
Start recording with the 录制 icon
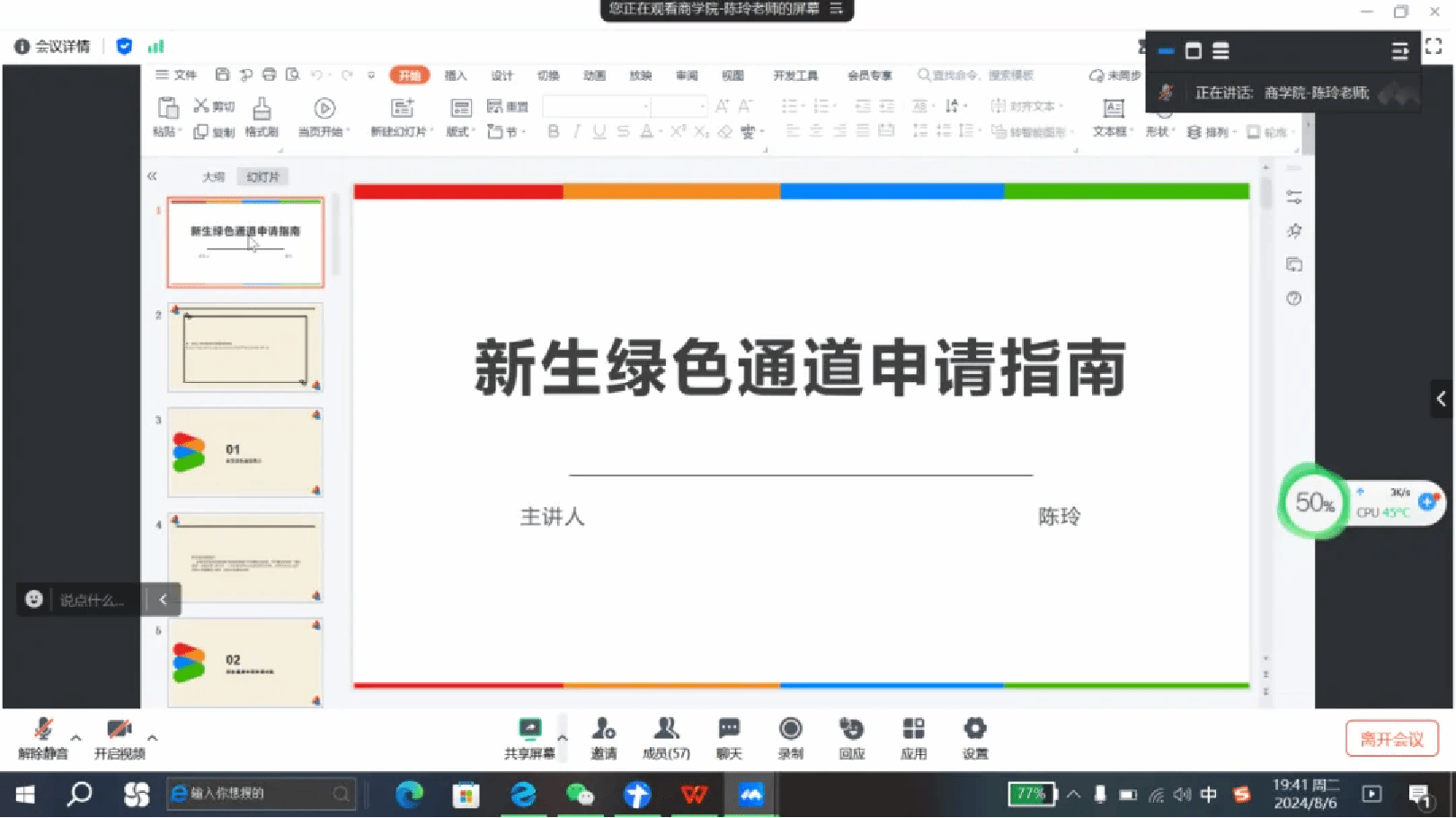790,729
